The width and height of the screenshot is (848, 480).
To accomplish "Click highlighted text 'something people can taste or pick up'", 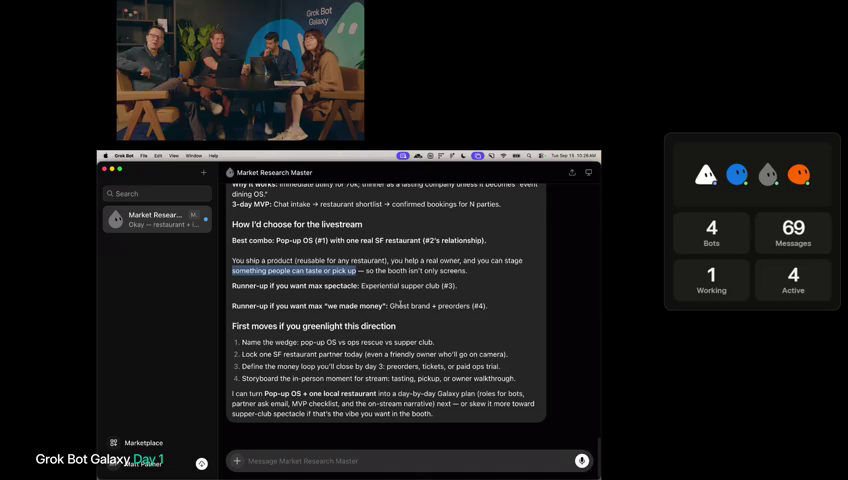I will click(294, 271).
